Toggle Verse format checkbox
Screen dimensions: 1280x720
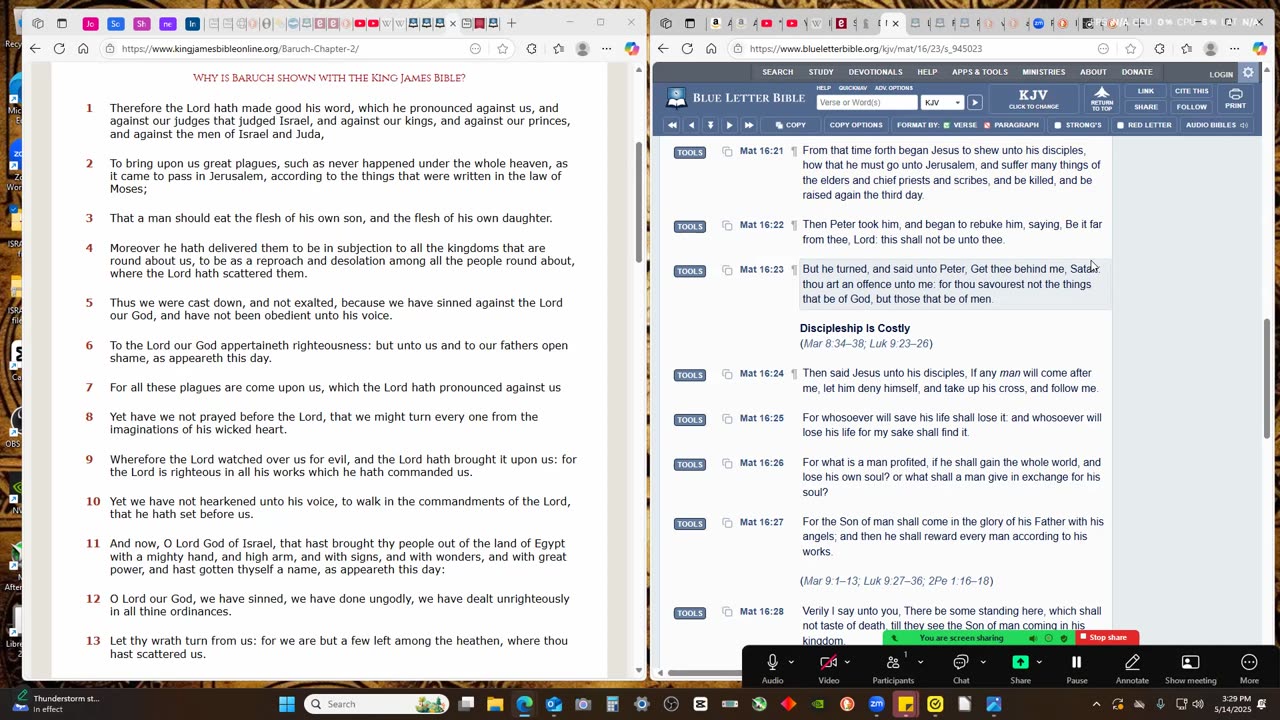[x=947, y=125]
